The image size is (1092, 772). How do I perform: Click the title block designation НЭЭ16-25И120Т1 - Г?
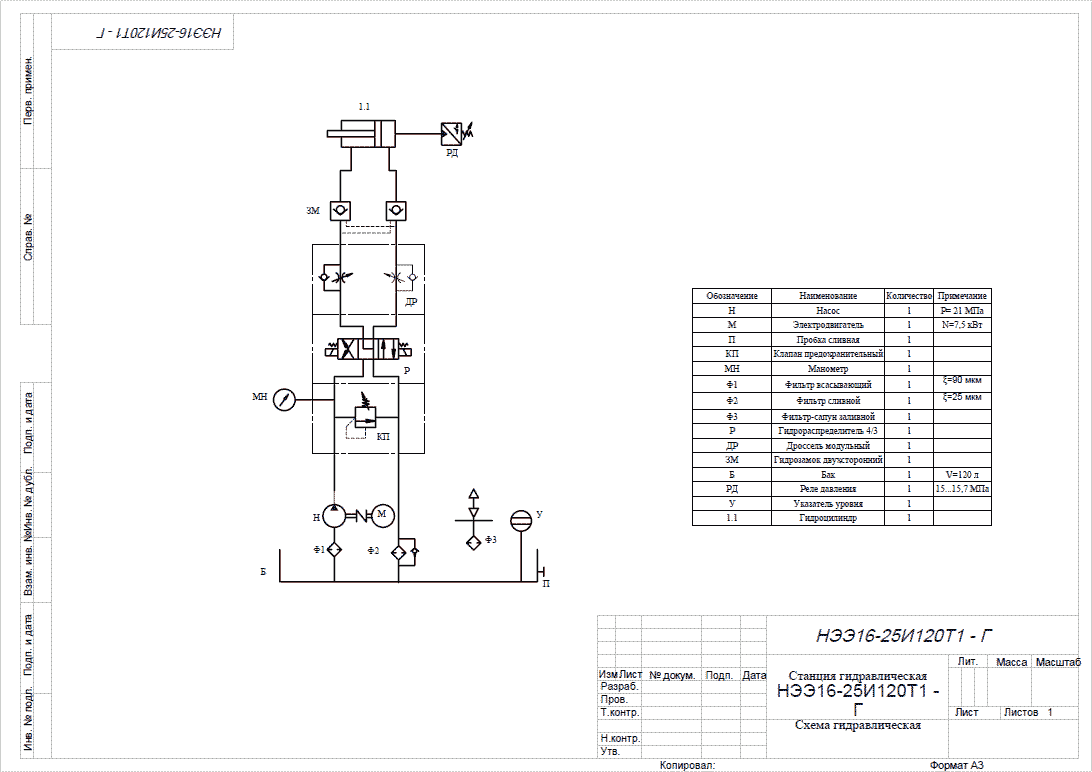pos(905,636)
